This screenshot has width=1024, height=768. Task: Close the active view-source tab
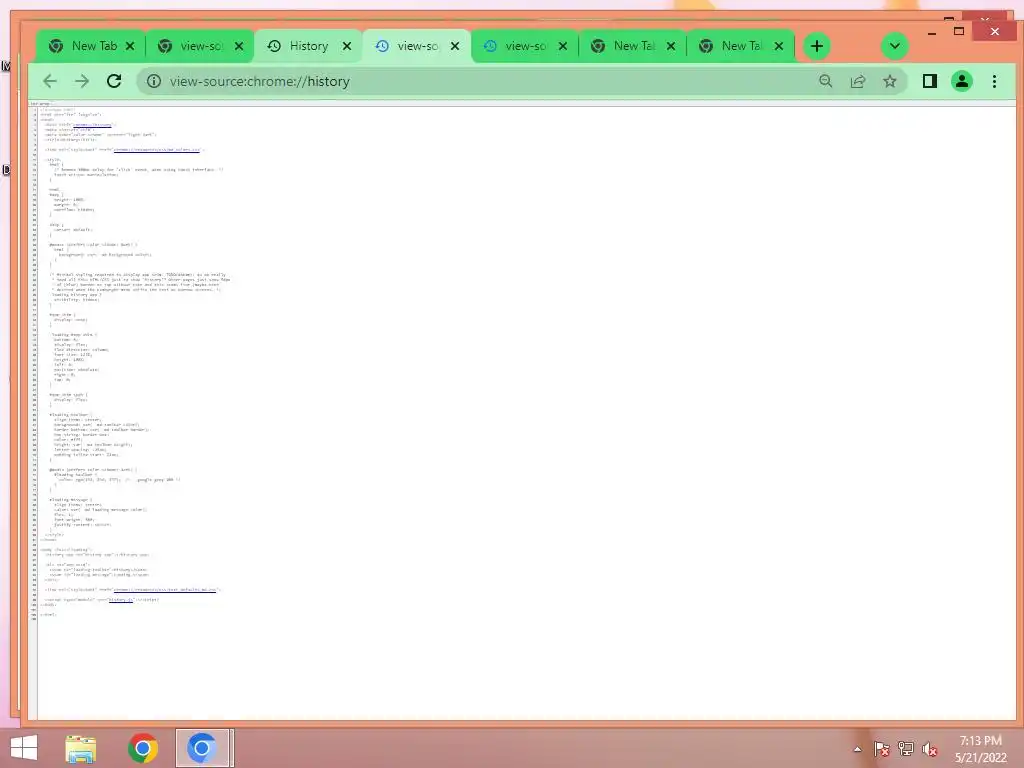[x=455, y=46]
